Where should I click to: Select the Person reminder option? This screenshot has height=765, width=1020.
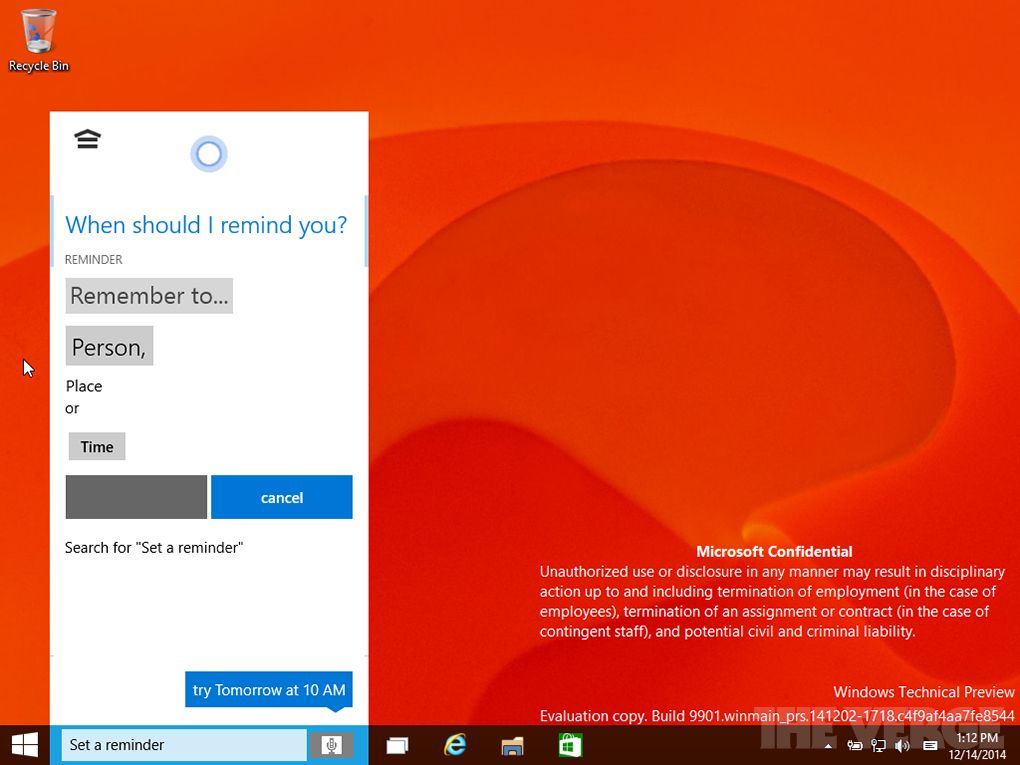coord(109,347)
